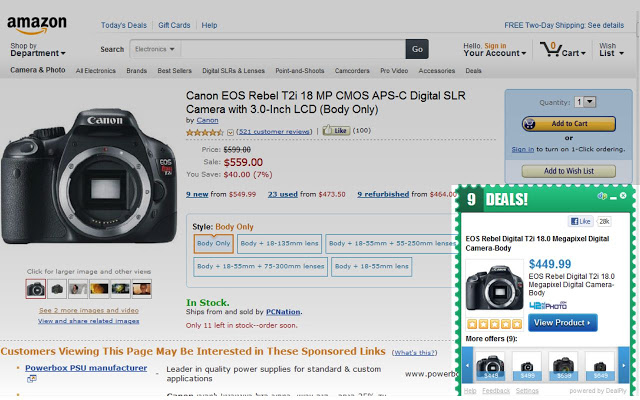Click the five-star rating in deals popup
The image size is (640, 400).
[494, 324]
